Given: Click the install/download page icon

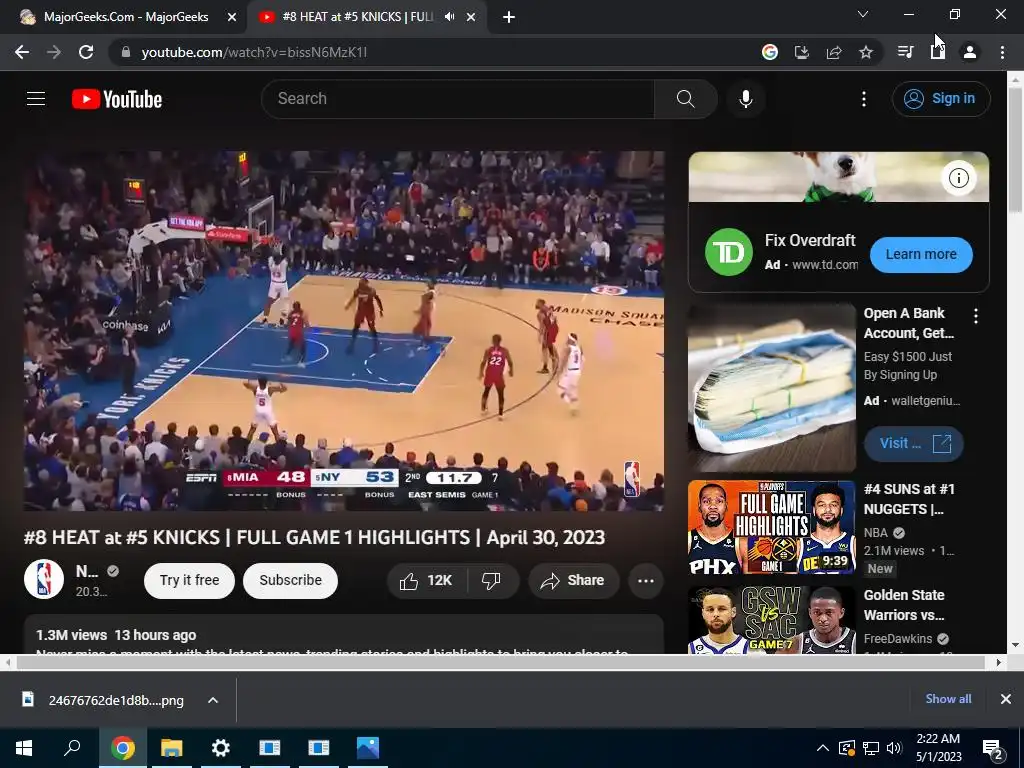Looking at the screenshot, I should pyautogui.click(x=802, y=52).
